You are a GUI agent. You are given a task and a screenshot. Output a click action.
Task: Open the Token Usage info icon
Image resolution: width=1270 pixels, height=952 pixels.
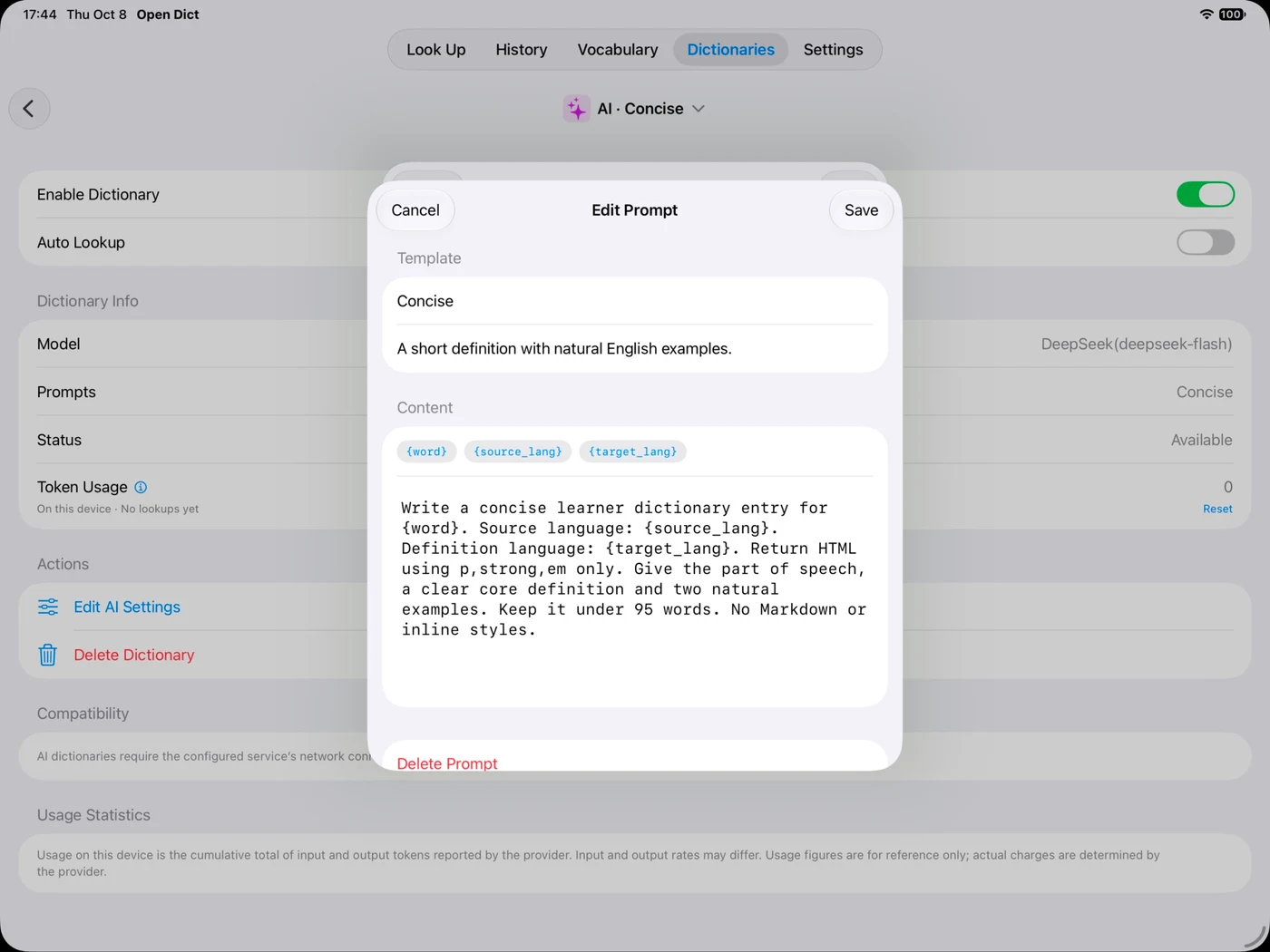pyautogui.click(x=141, y=488)
